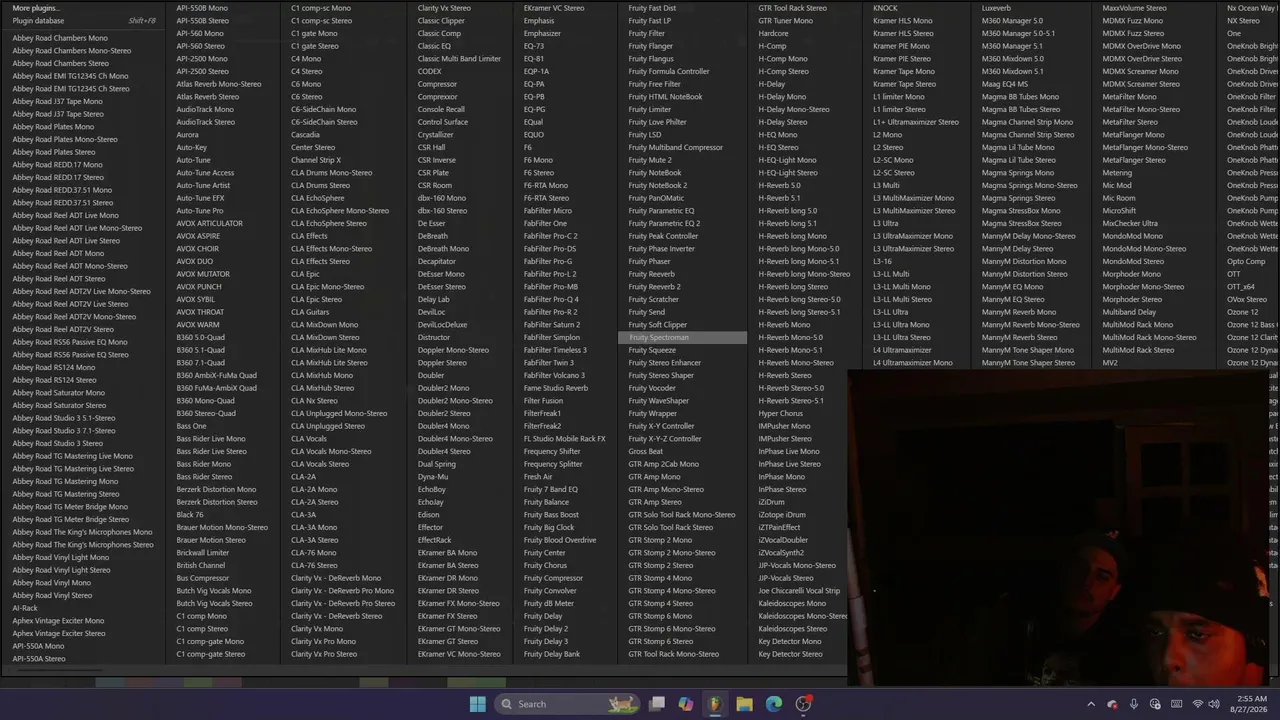This screenshot has height=720, width=1280.
Task: Select Fruity Soft Clipper
Action: (658, 324)
